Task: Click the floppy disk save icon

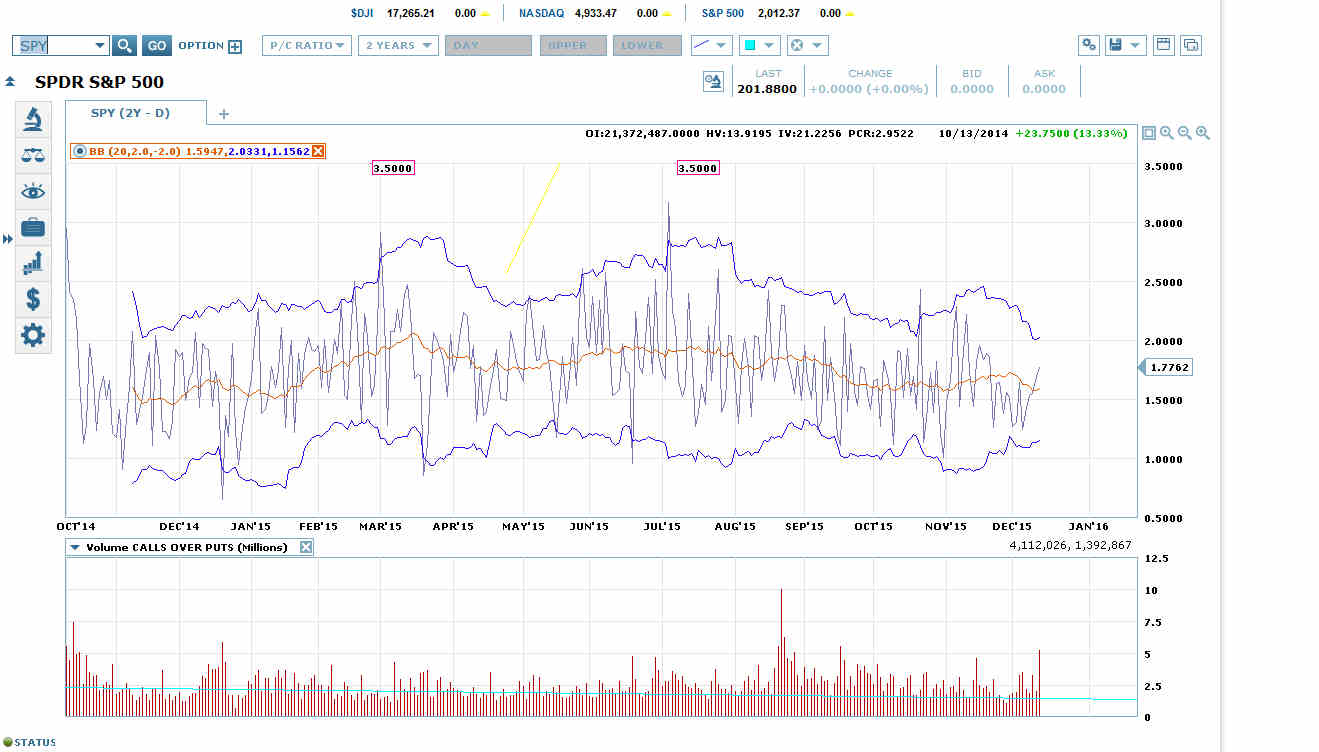Action: [x=1115, y=45]
